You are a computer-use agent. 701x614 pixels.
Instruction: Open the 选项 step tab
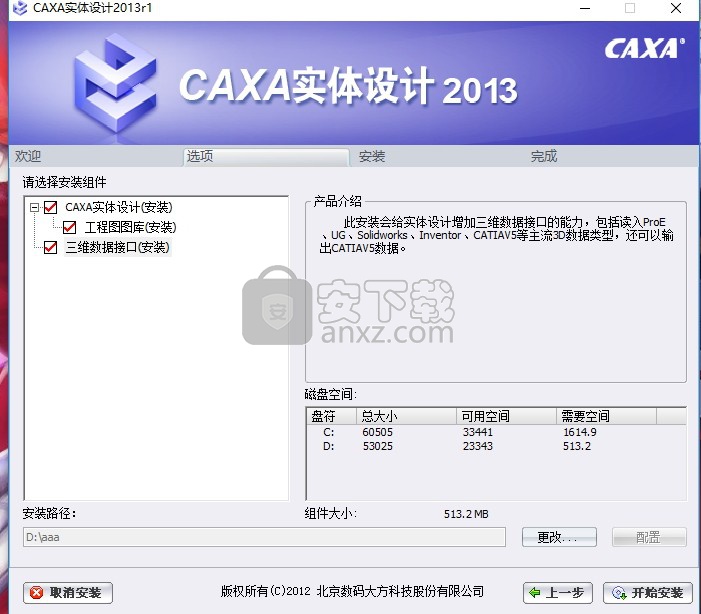point(266,157)
